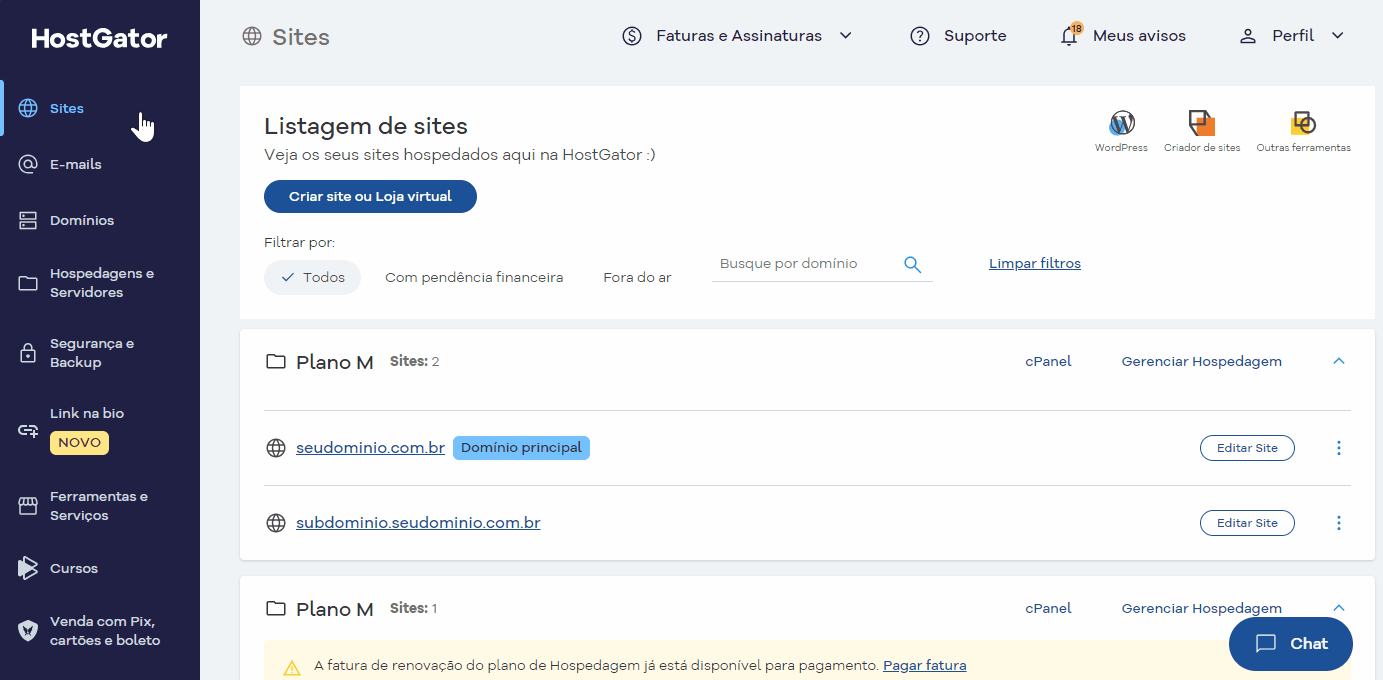Click the Suporte question mark icon
The height and width of the screenshot is (680, 1383).
920,36
